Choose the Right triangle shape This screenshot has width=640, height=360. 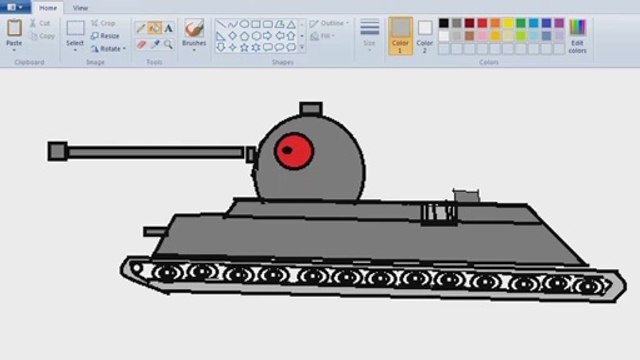(220, 36)
